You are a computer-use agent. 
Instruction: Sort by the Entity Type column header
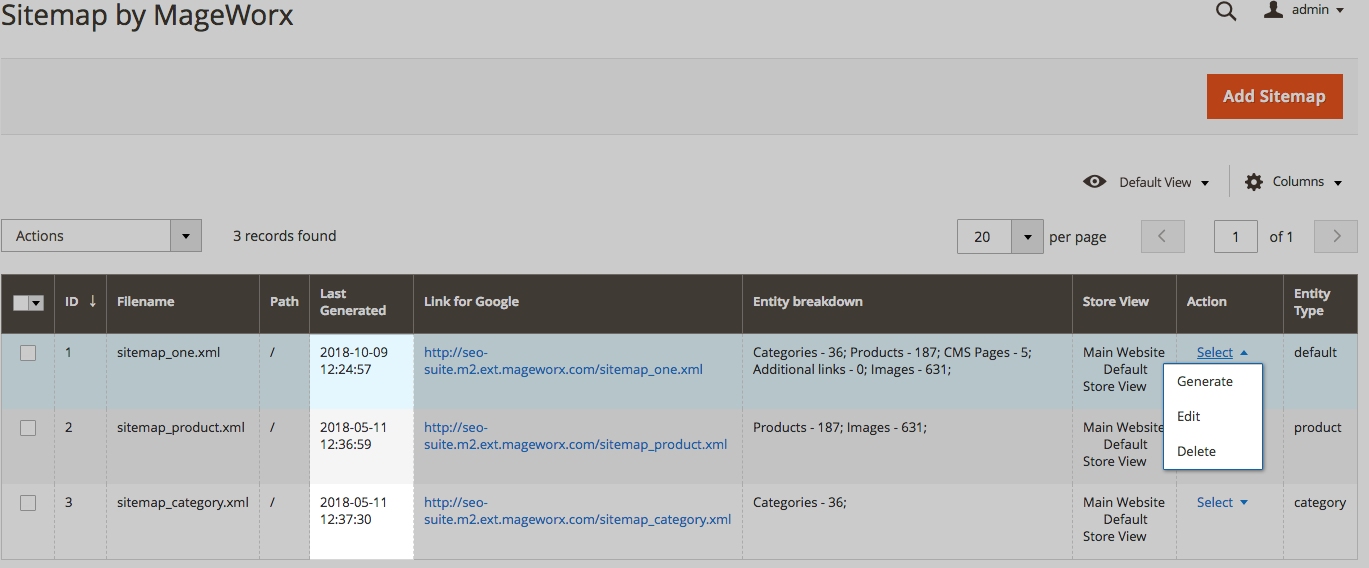pos(1320,302)
